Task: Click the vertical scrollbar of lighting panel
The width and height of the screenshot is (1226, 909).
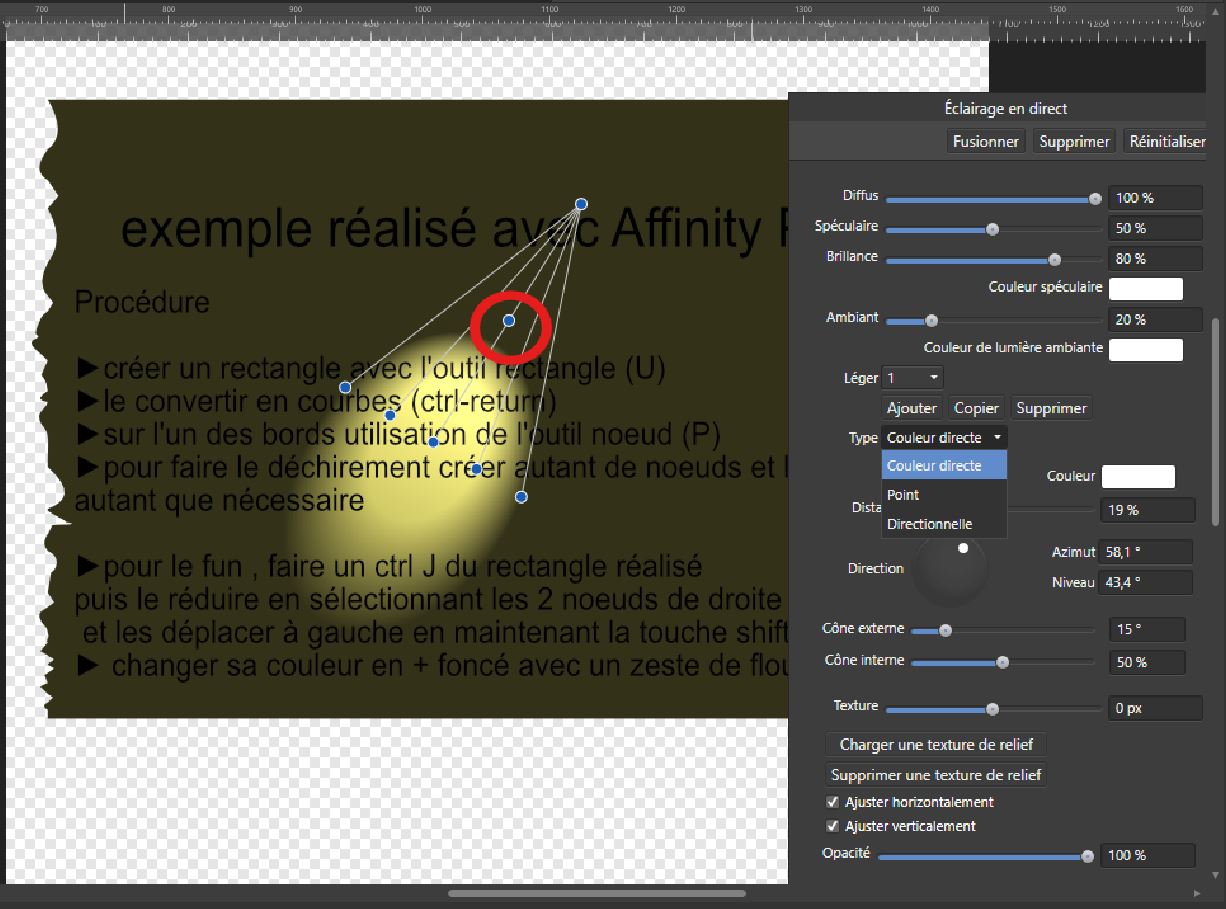Action: [x=1217, y=420]
